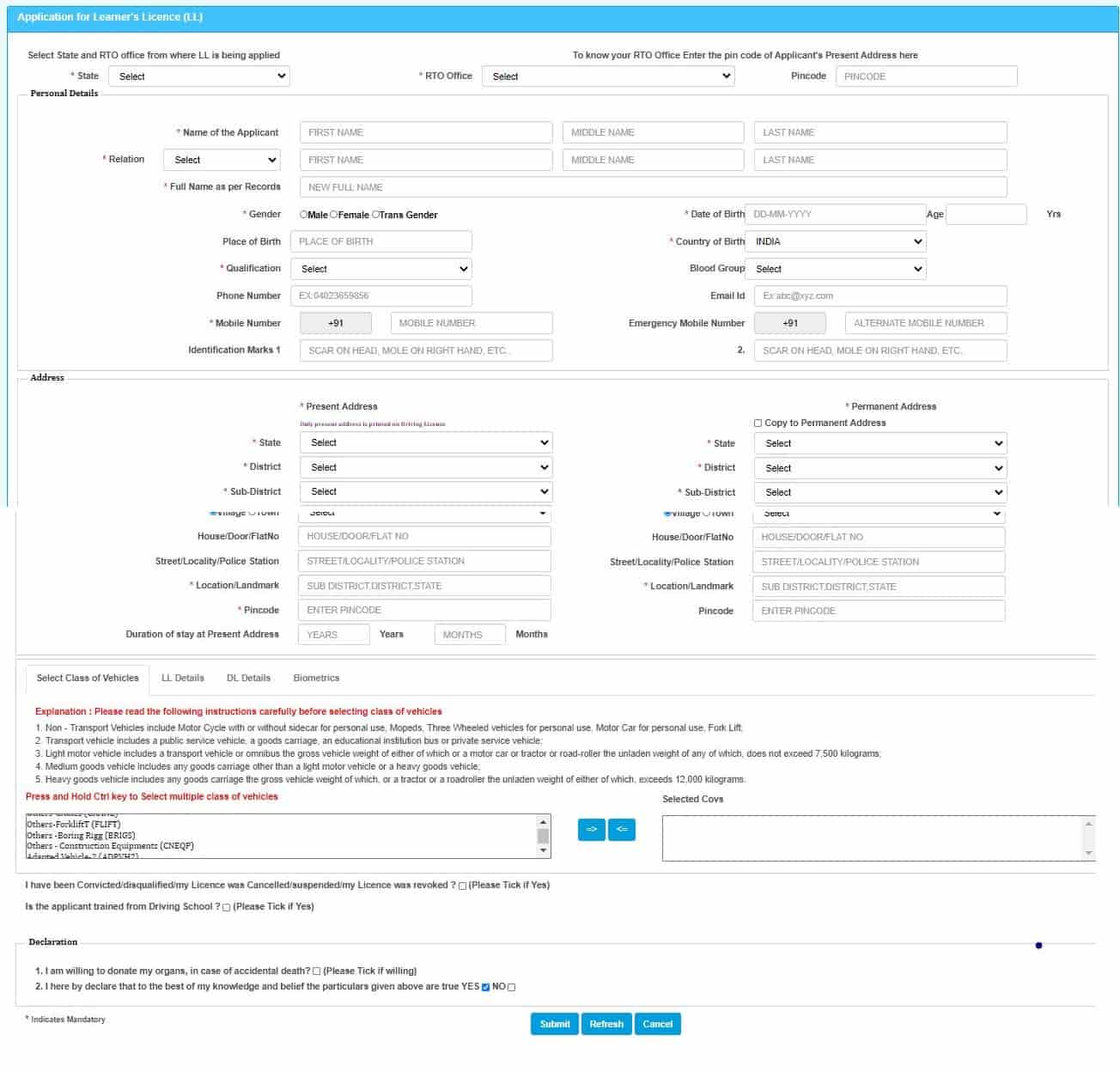
Task: Select the Male gender radio button
Action: click(x=304, y=215)
